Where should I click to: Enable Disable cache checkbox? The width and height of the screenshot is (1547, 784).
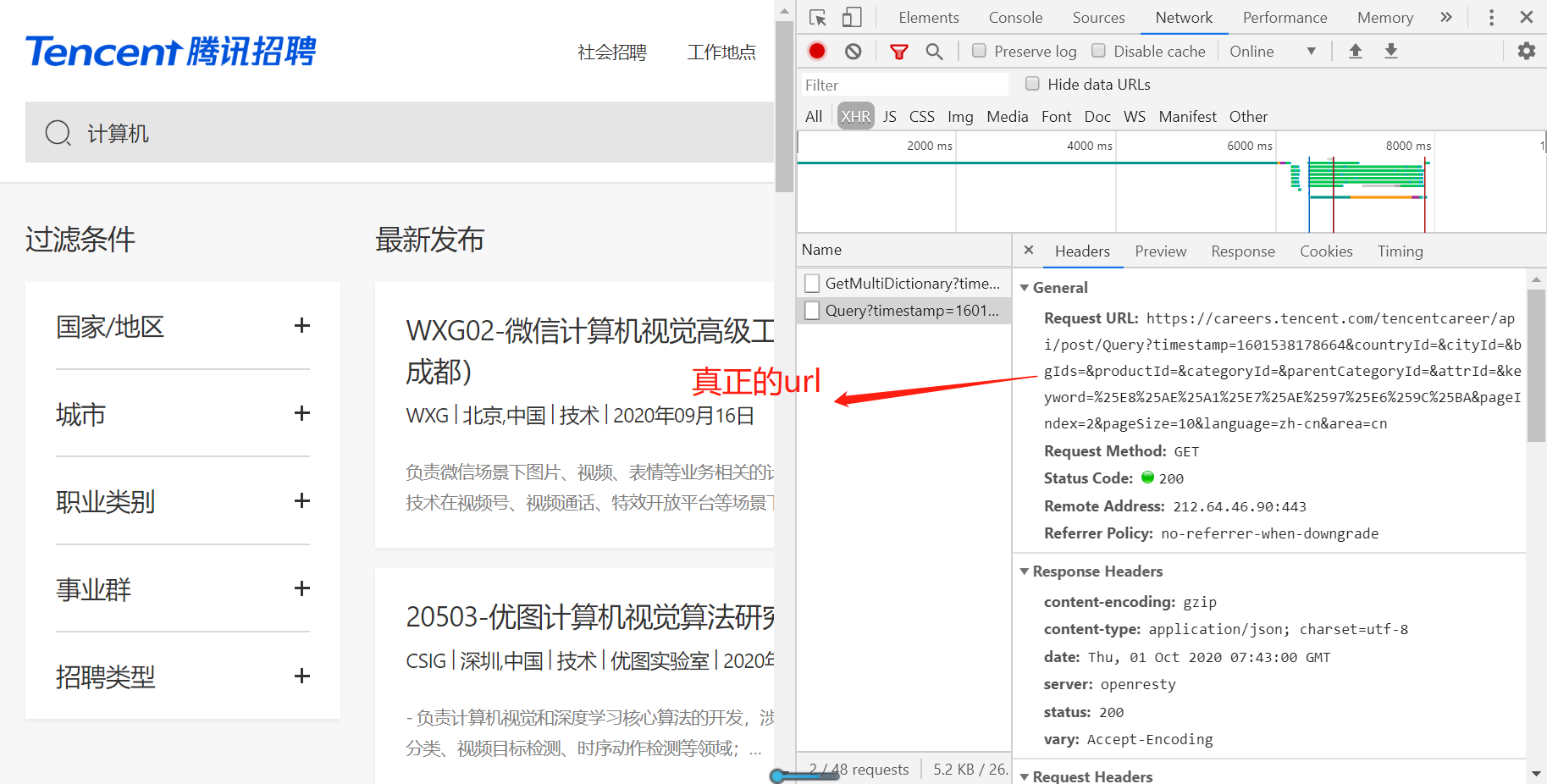(x=1098, y=50)
